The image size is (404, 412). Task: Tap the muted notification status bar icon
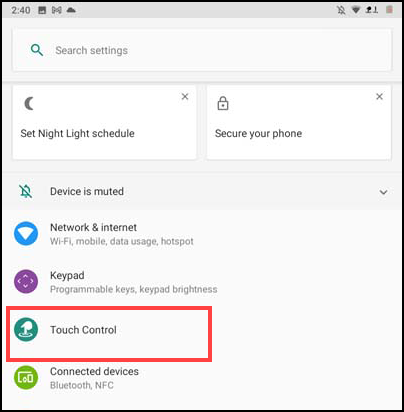click(341, 10)
